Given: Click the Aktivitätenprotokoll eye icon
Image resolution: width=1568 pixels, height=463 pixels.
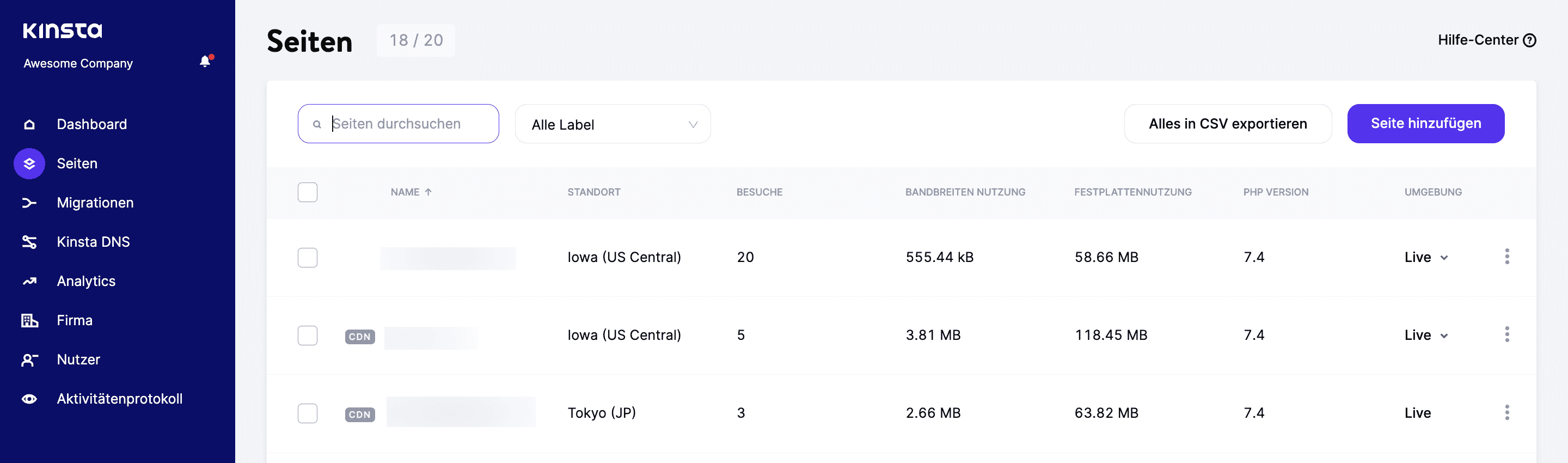Looking at the screenshot, I should pos(29,399).
